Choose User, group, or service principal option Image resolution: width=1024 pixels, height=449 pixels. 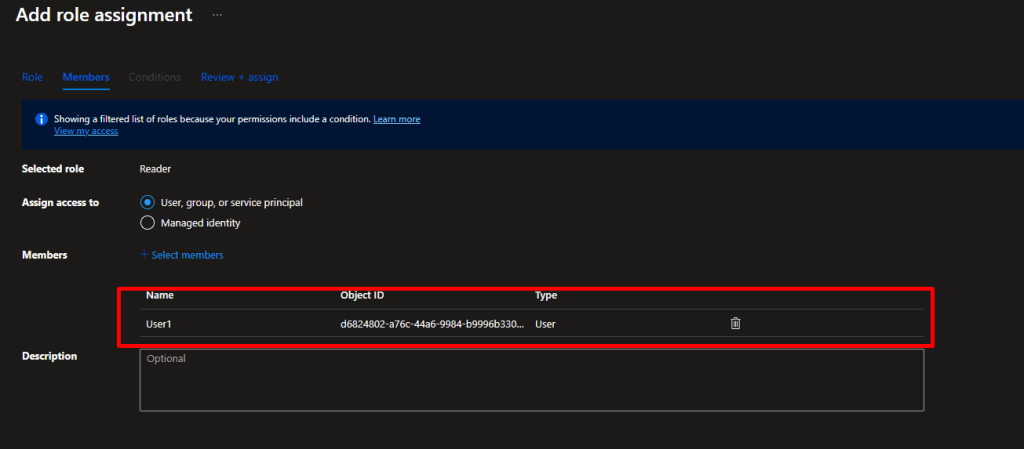148,202
